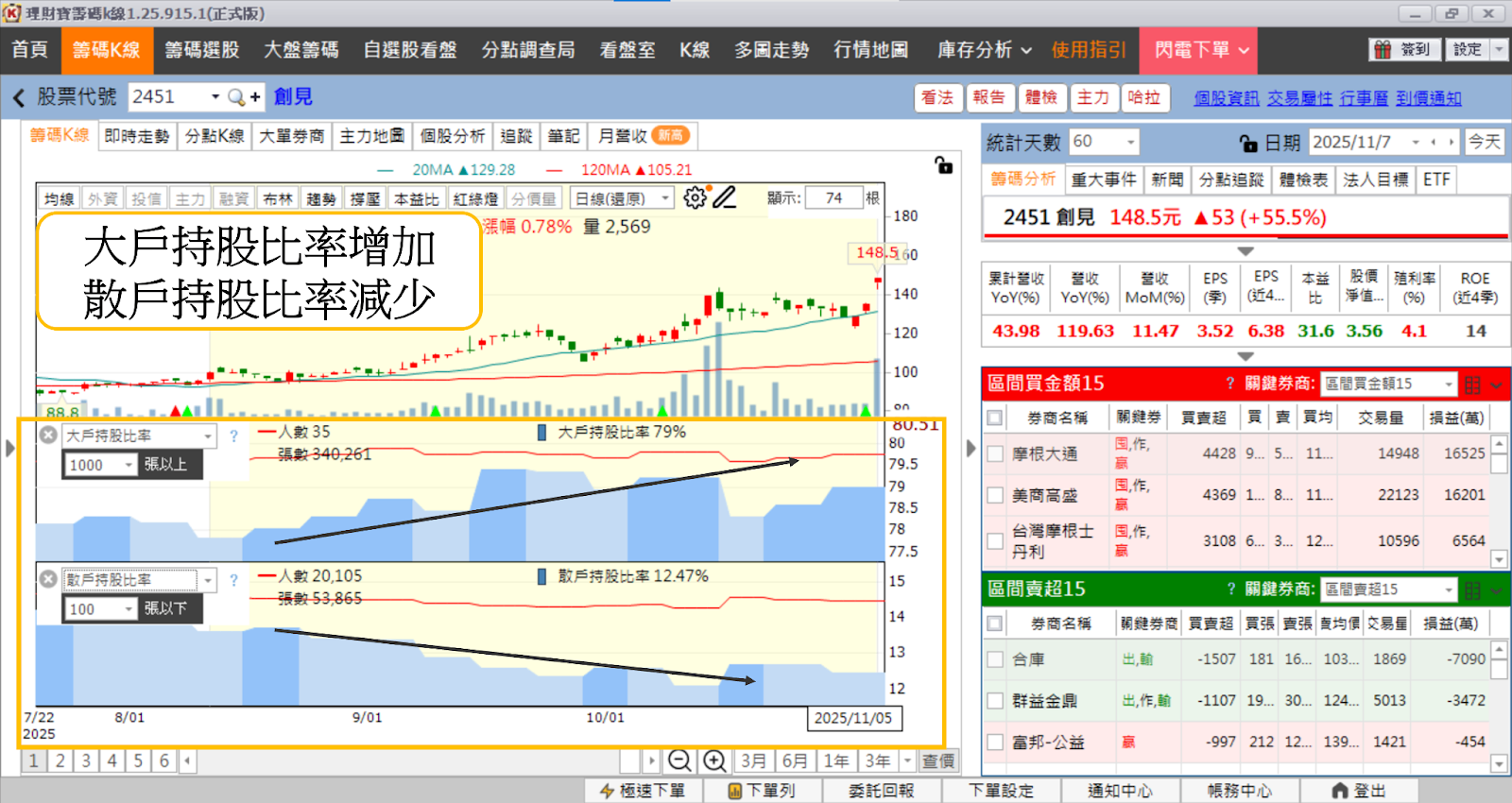The width and height of the screenshot is (1512, 803).
Task: Step to the previous date
Action: pos(1434,143)
